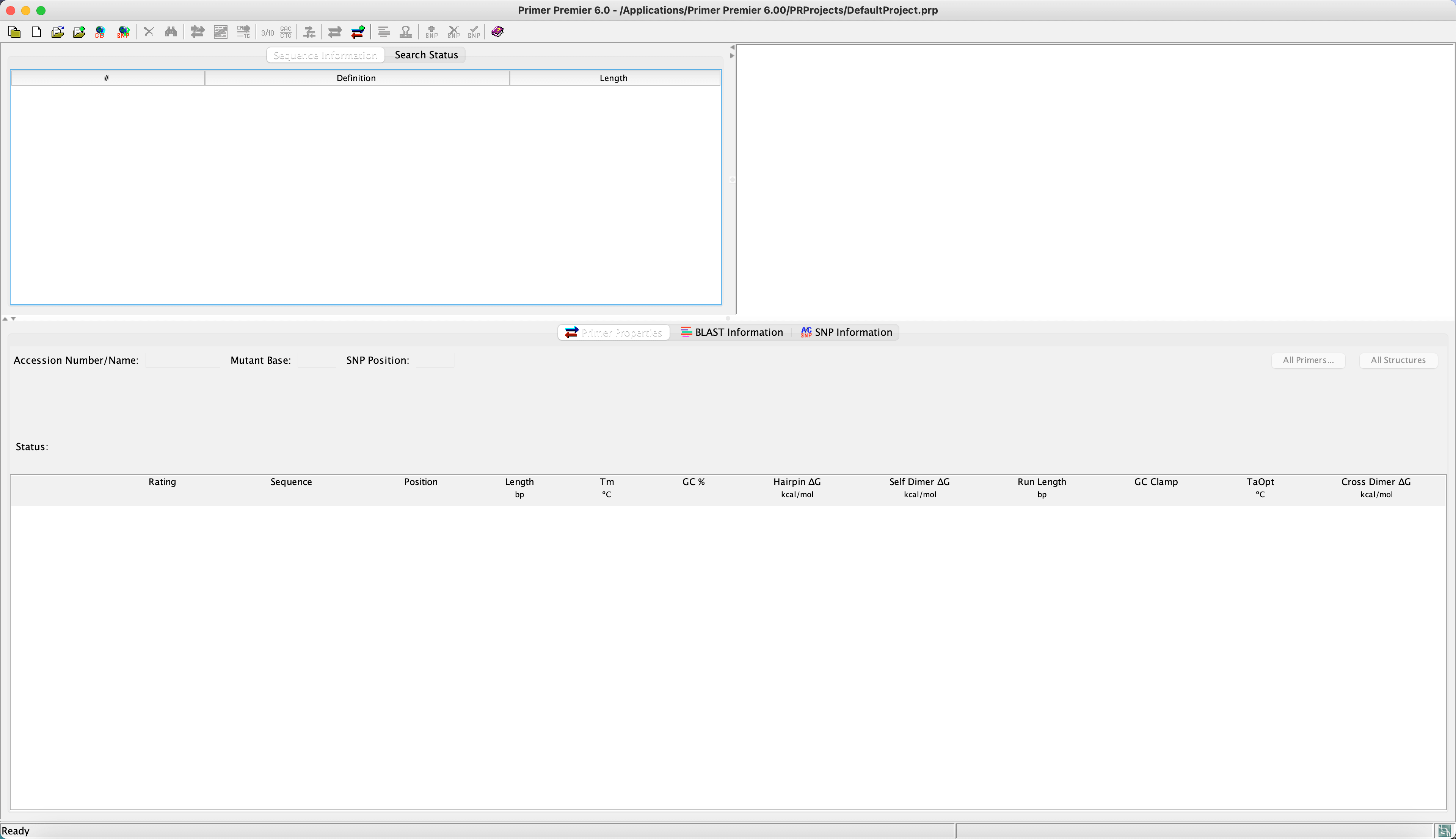The width and height of the screenshot is (1456, 839).
Task: Open the folder icon with blue arrow
Action: tap(57, 32)
